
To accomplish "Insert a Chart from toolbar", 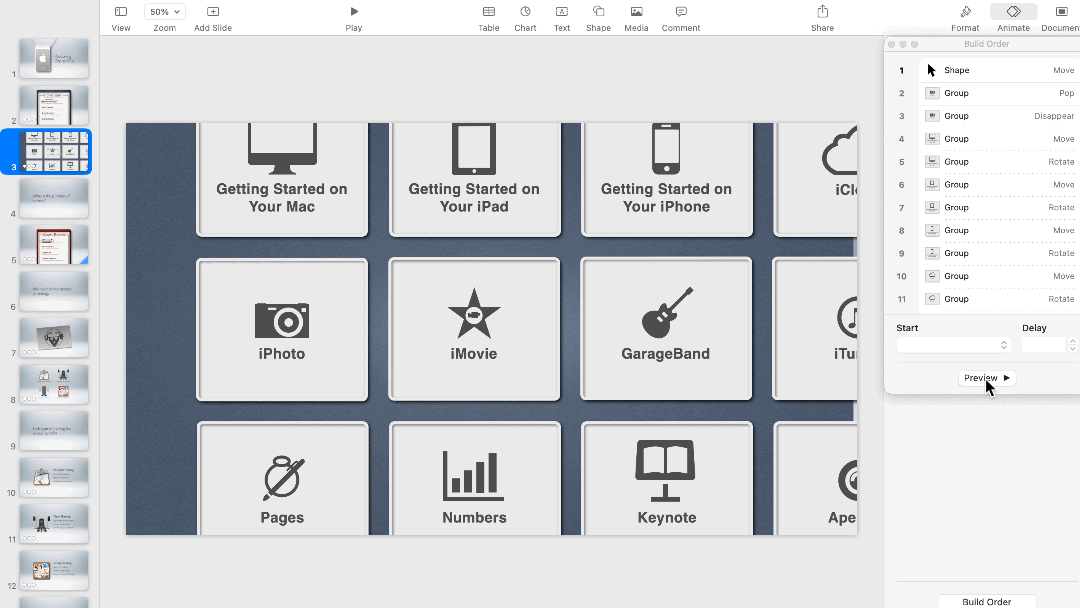I will point(526,12).
